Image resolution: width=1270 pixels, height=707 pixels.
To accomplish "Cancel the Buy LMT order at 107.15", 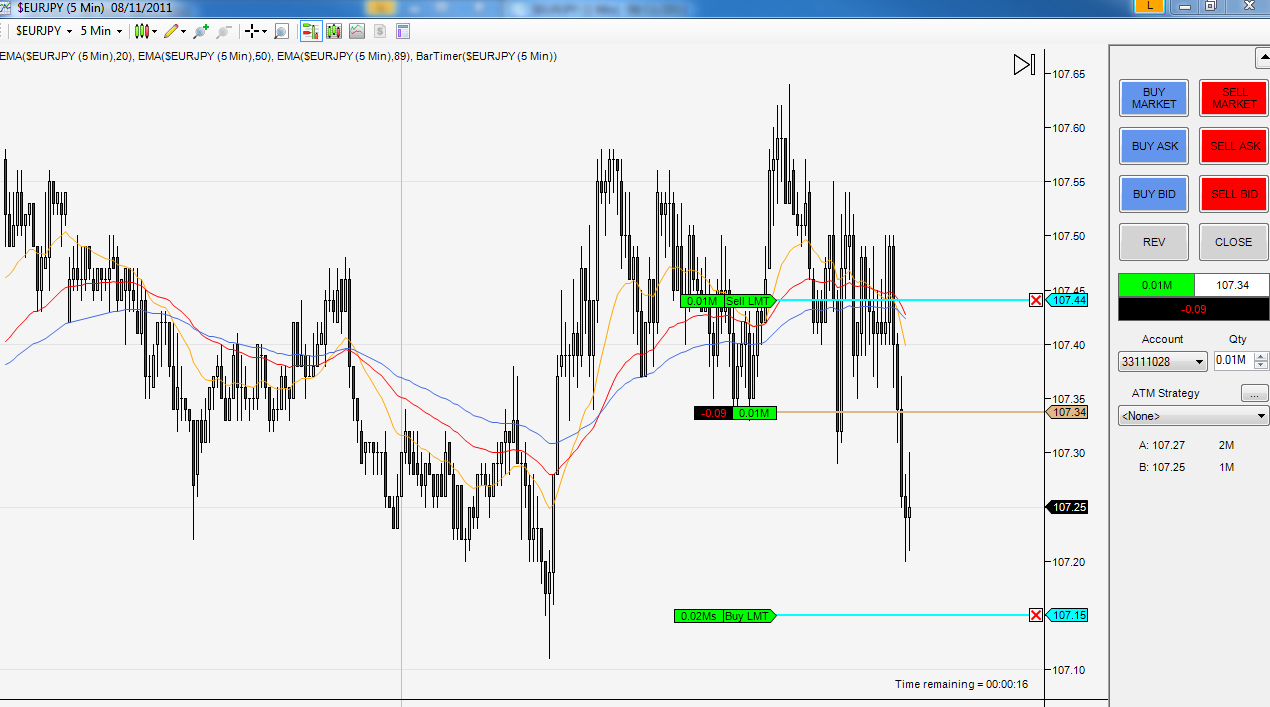I will click(x=1036, y=615).
